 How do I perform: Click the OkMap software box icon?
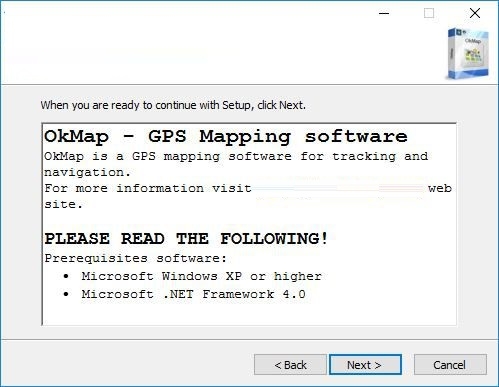(468, 53)
